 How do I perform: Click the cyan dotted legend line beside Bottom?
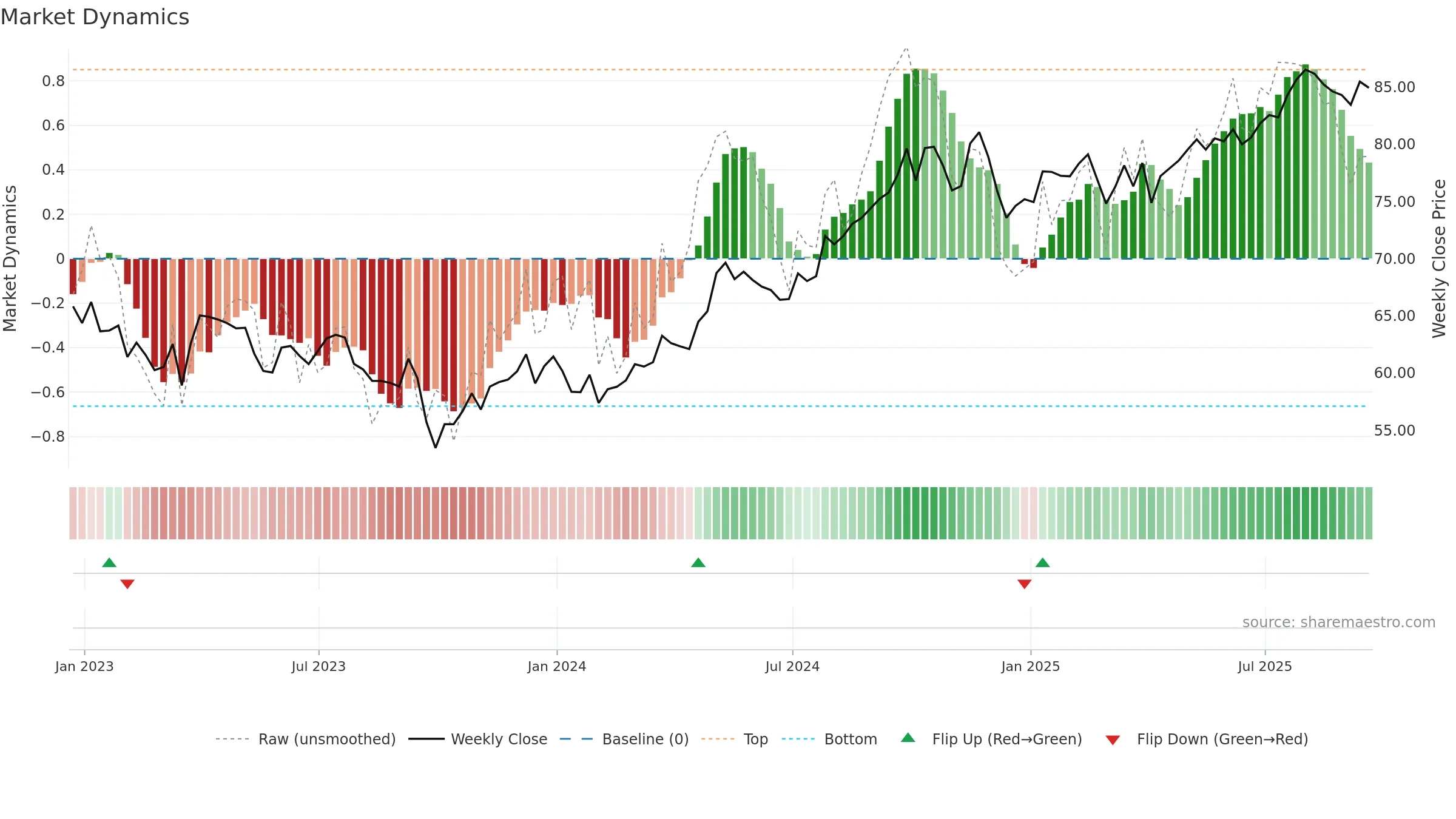click(x=798, y=739)
